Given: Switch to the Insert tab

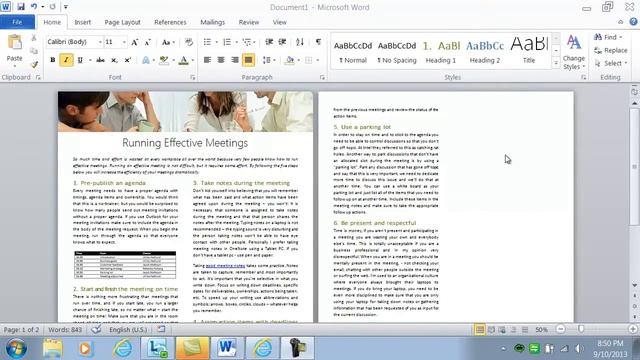Looking at the screenshot, I should point(82,22).
